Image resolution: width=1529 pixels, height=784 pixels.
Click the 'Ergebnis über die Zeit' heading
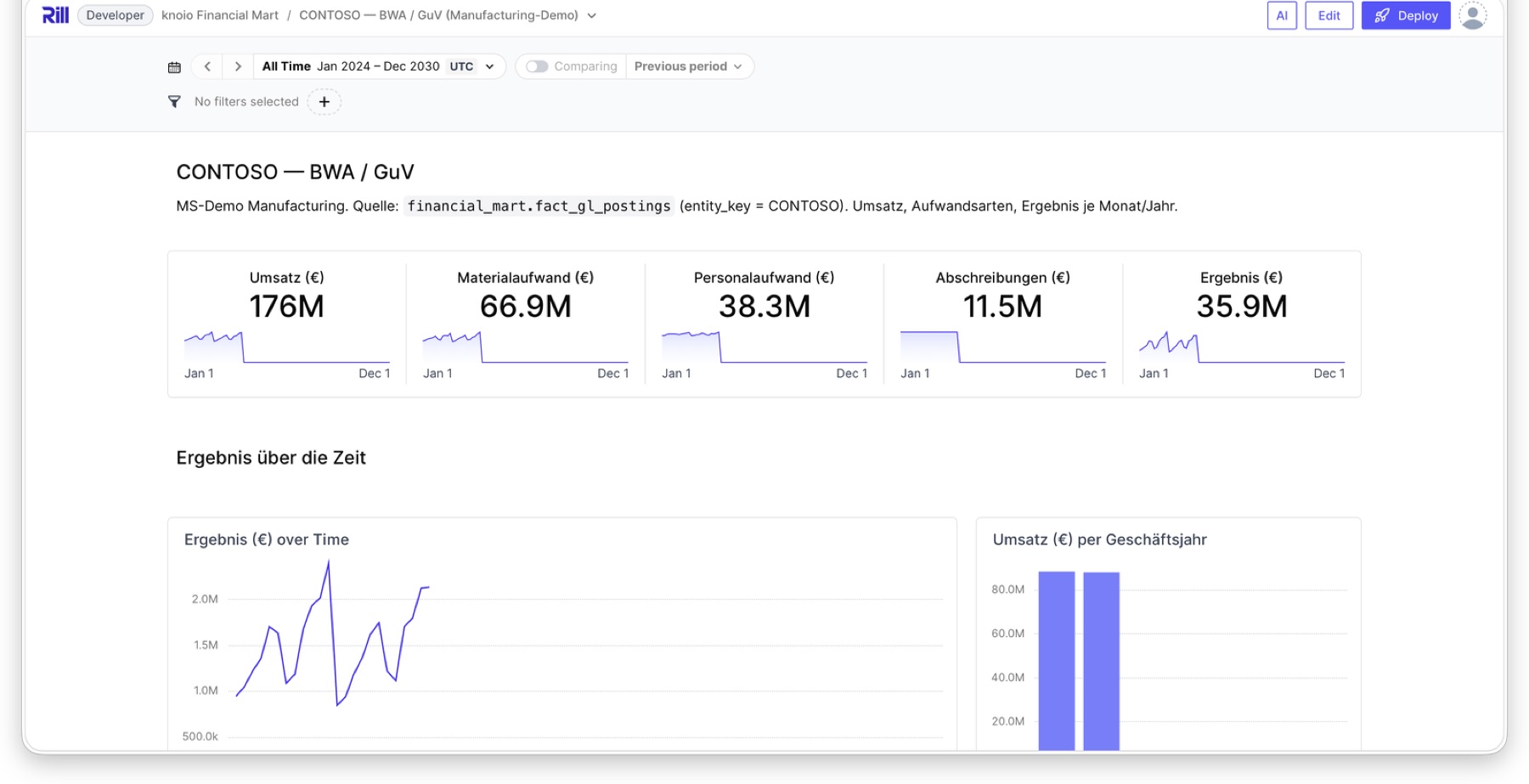pos(271,458)
